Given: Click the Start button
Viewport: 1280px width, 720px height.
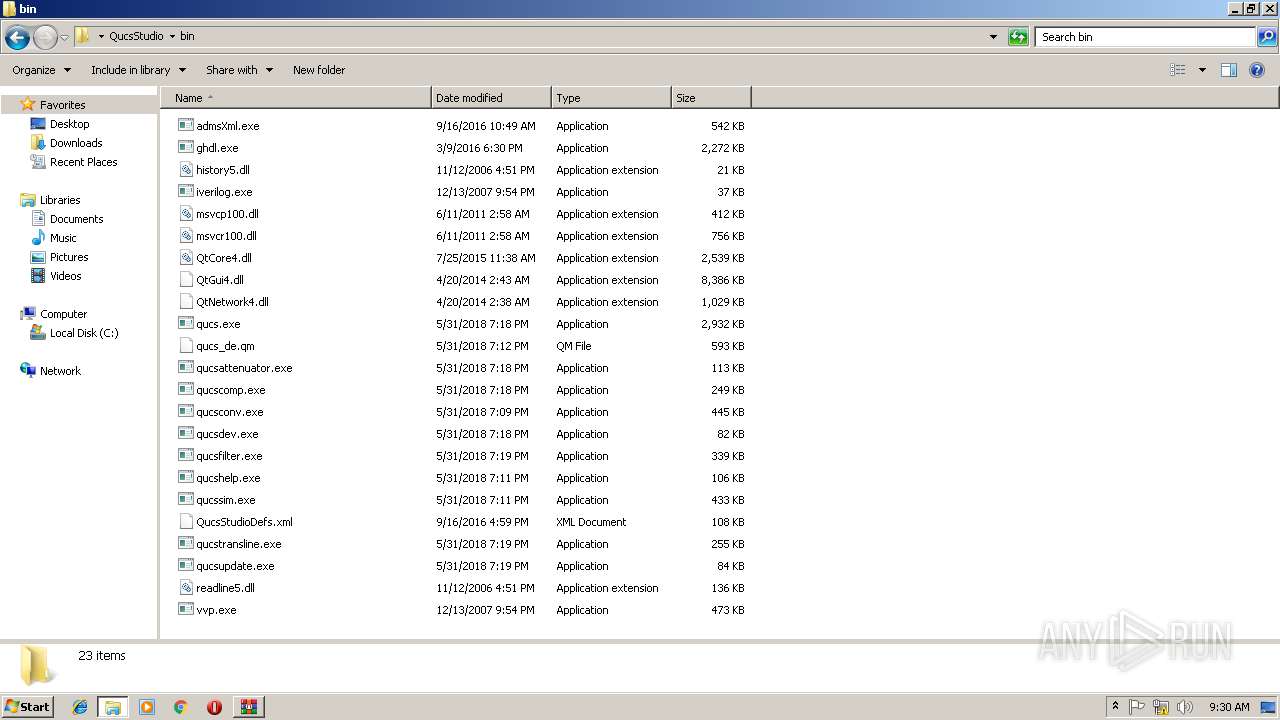Looking at the screenshot, I should (x=27, y=707).
